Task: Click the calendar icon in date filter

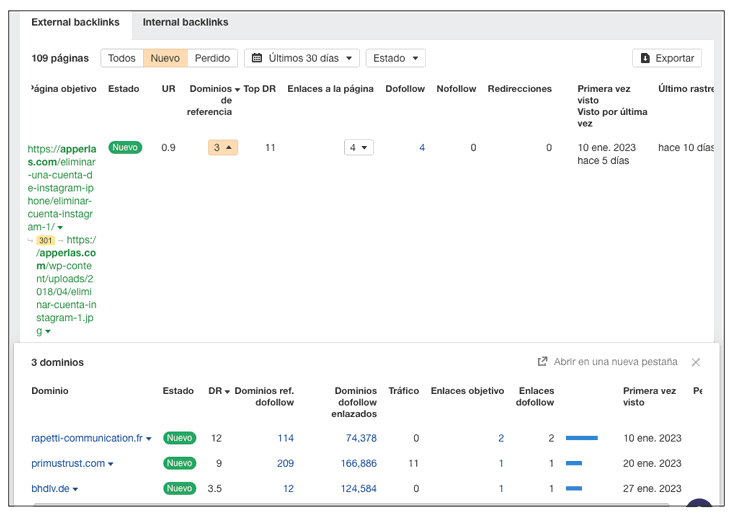Action: tap(256, 58)
